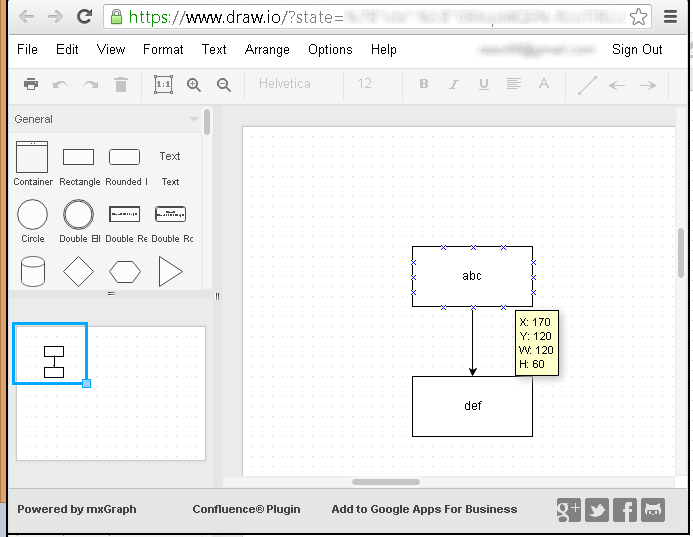693x537 pixels.
Task: Select the Diamond shape in the palette
Action: pyautogui.click(x=78, y=271)
